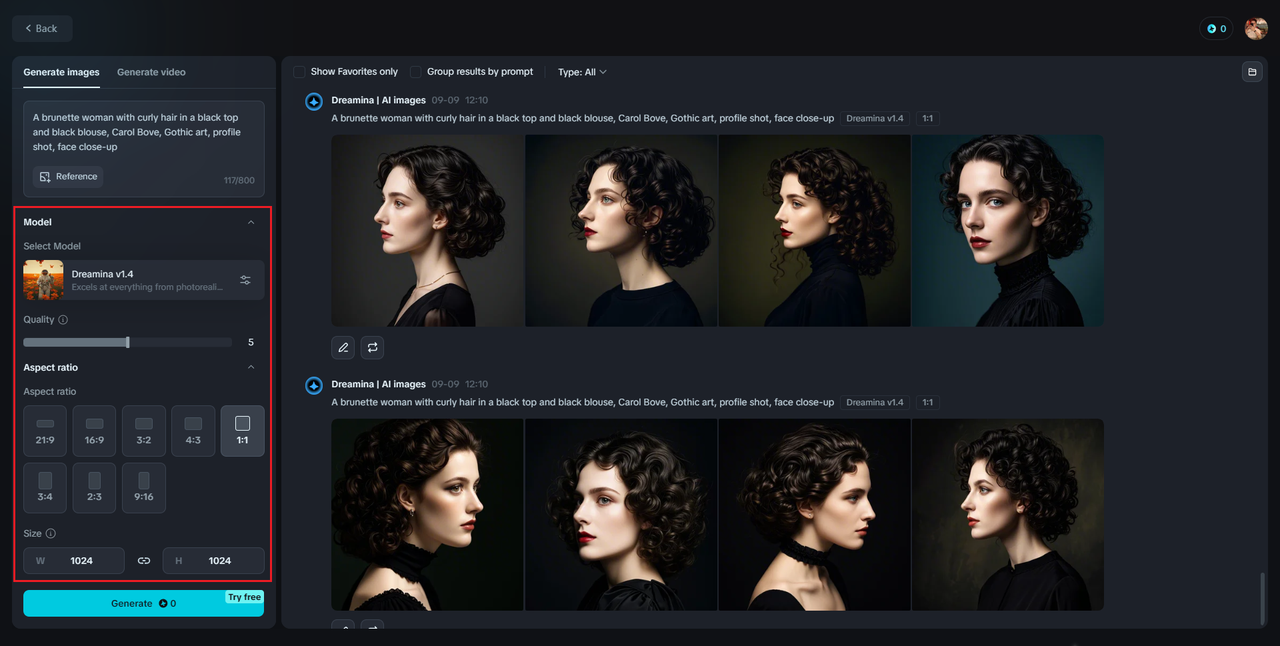Open second image in first result row
The width and height of the screenshot is (1280, 646).
point(621,231)
